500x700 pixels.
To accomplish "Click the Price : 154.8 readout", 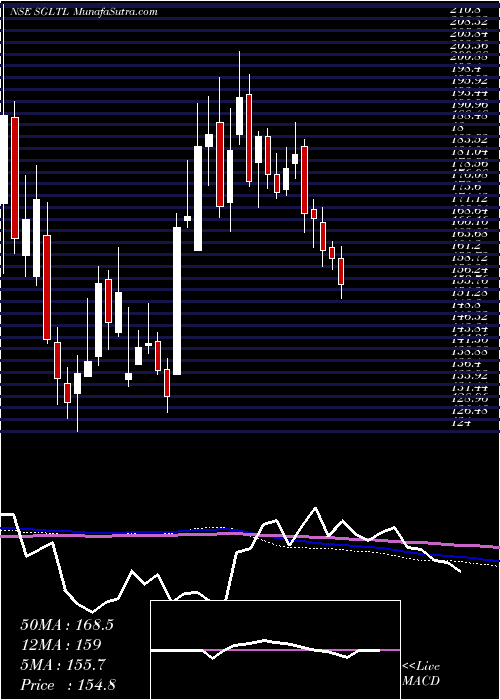I will [x=68, y=685].
